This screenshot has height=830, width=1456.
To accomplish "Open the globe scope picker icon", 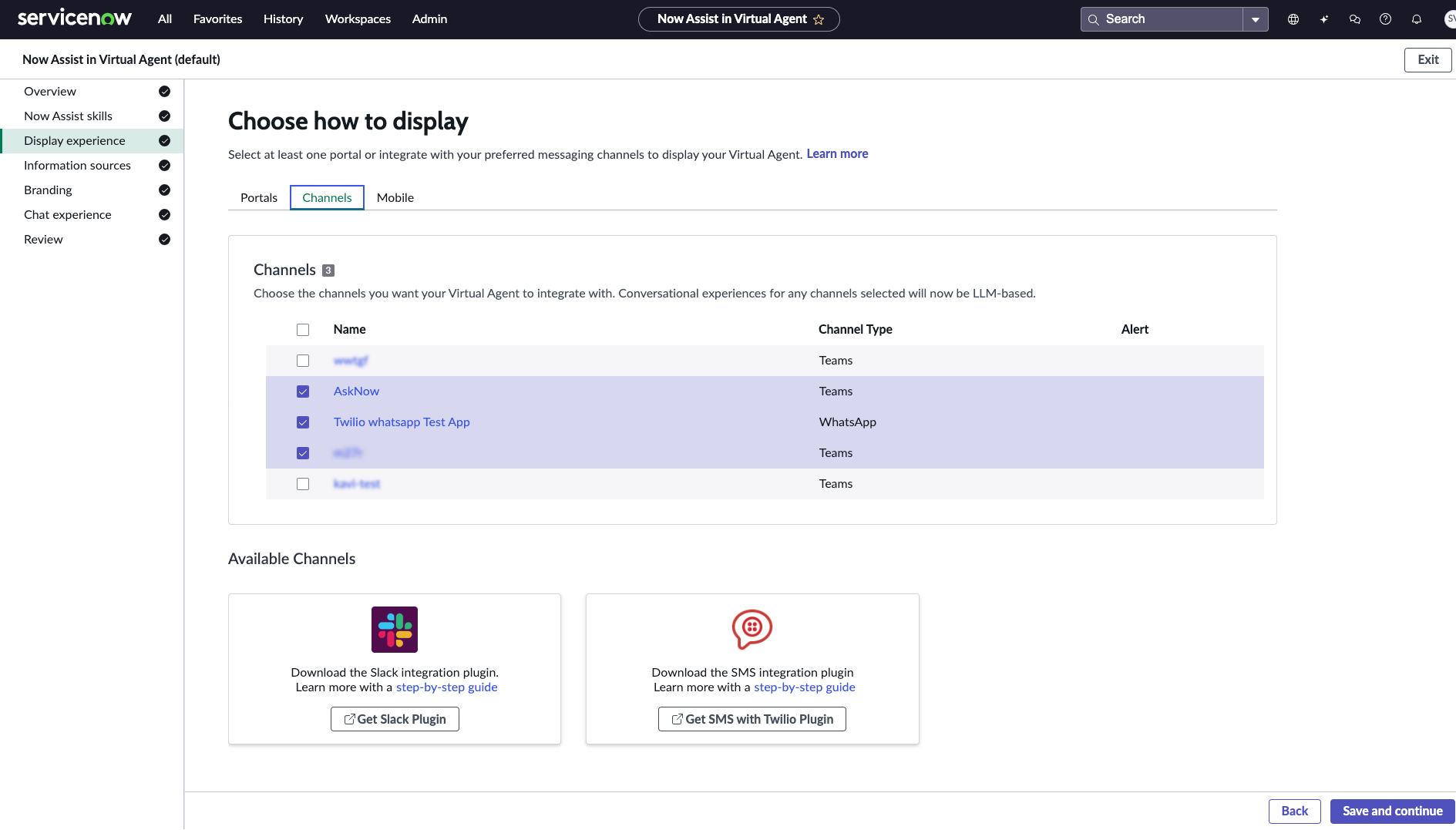I will pyautogui.click(x=1293, y=19).
